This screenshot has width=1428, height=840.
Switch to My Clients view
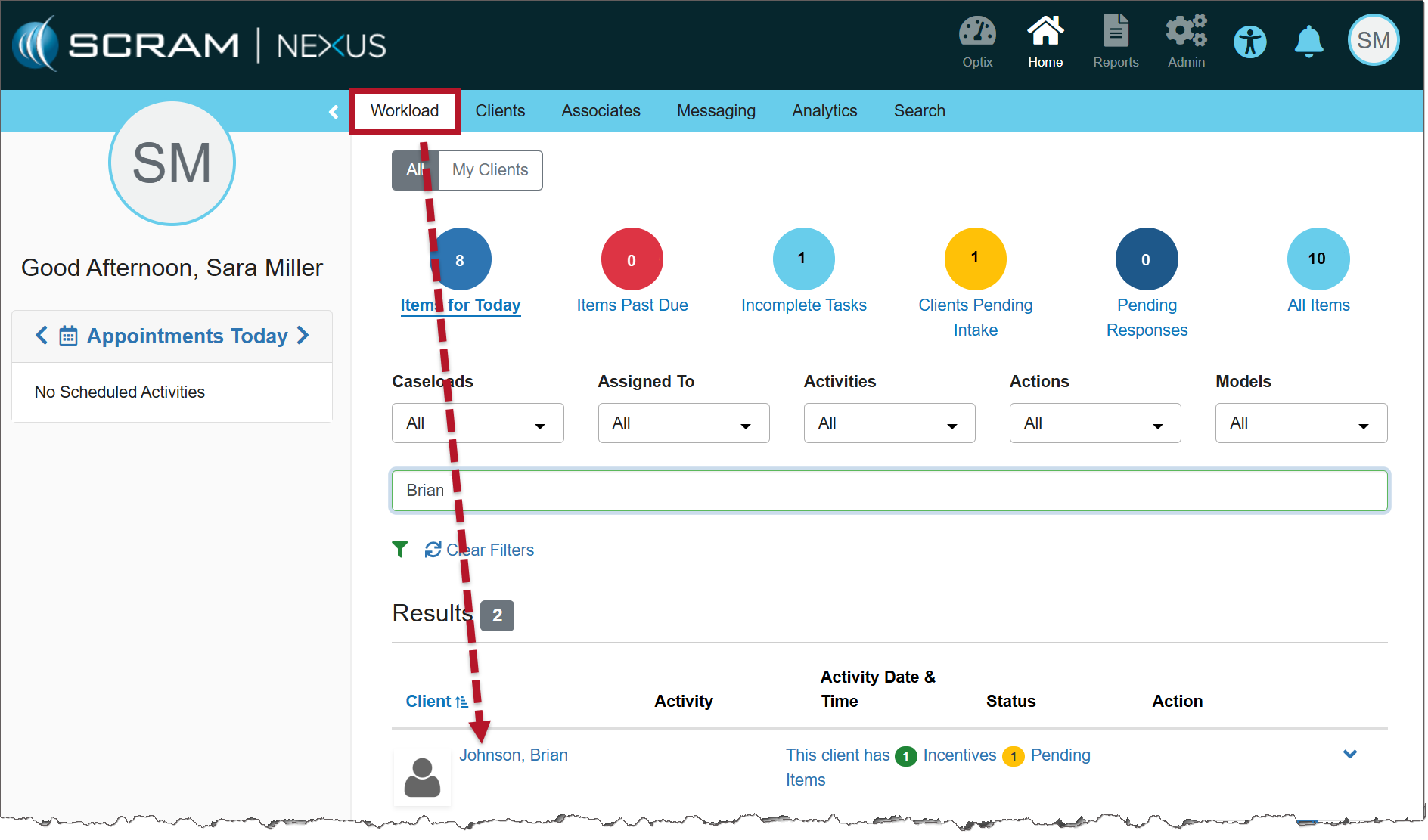click(x=490, y=170)
